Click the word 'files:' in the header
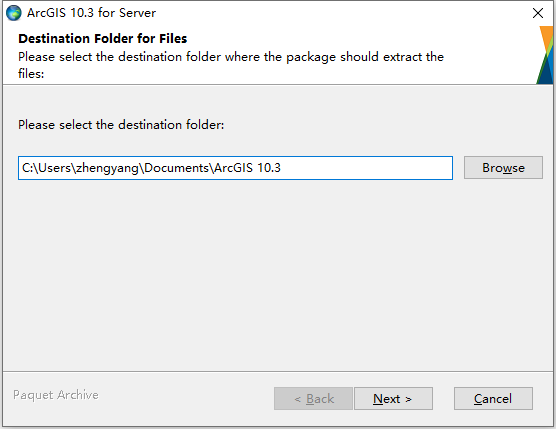This screenshot has width=556, height=429. [31, 73]
